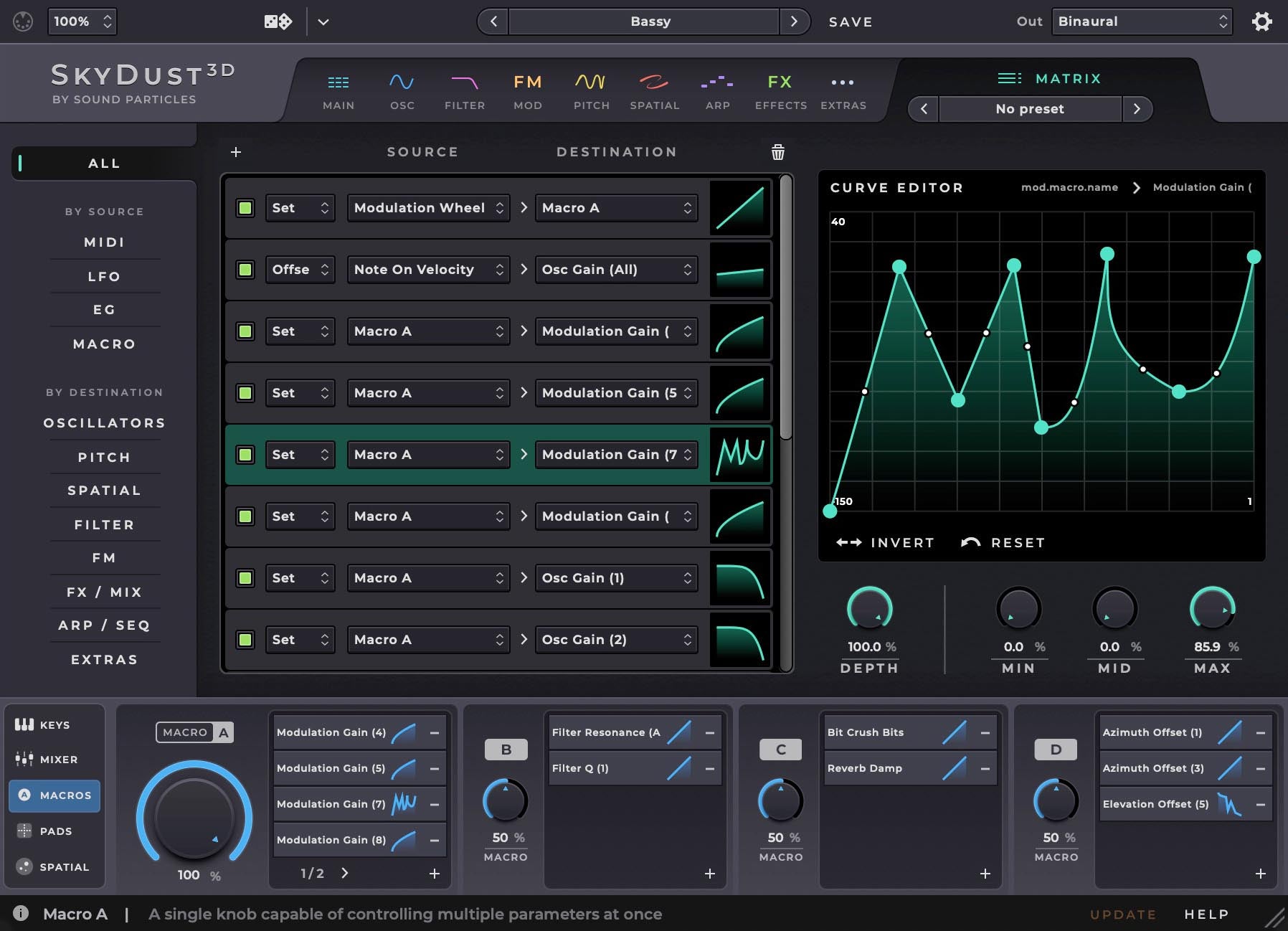This screenshot has height=931, width=1288.
Task: Open the MATRIX tab
Action: click(x=1051, y=78)
